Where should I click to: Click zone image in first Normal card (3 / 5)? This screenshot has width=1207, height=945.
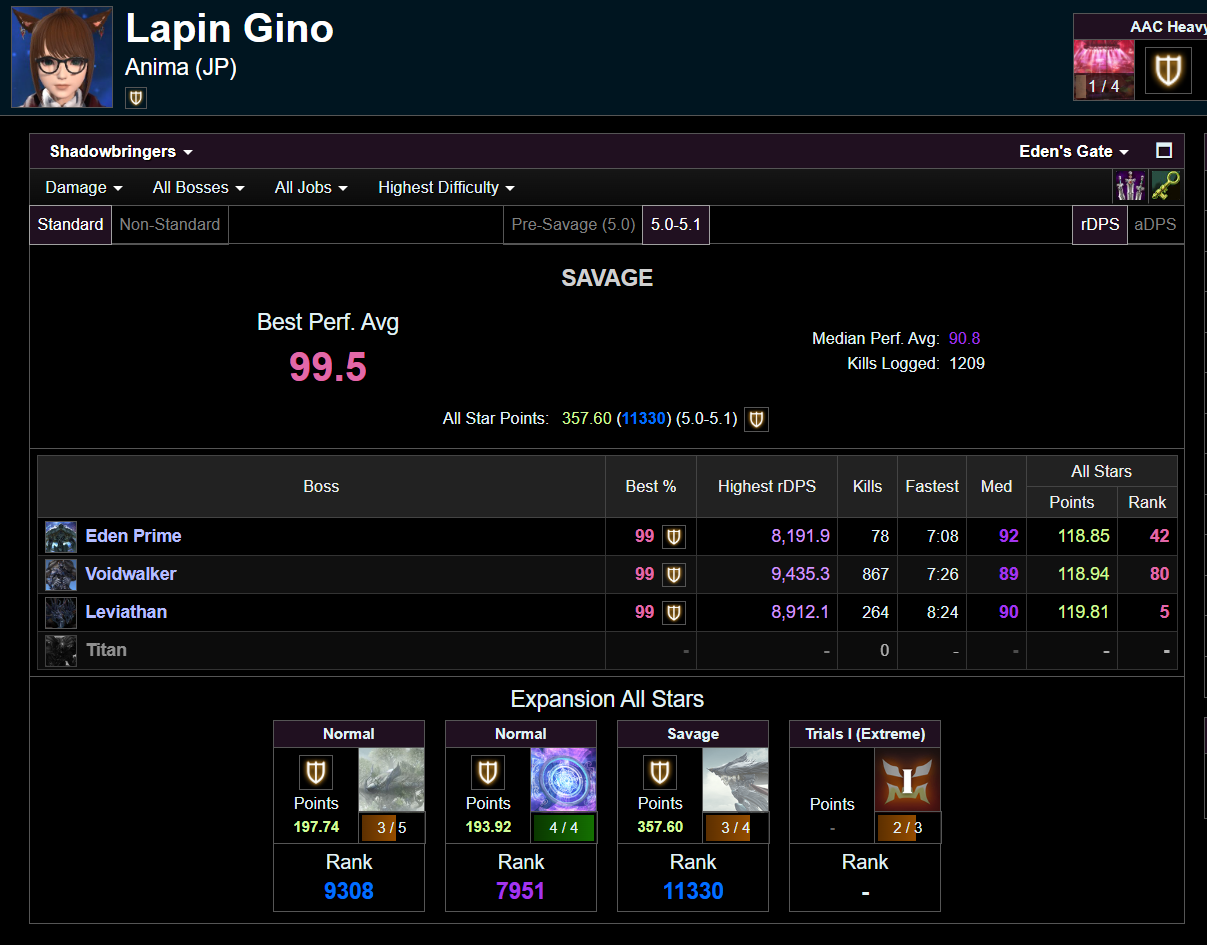point(391,780)
